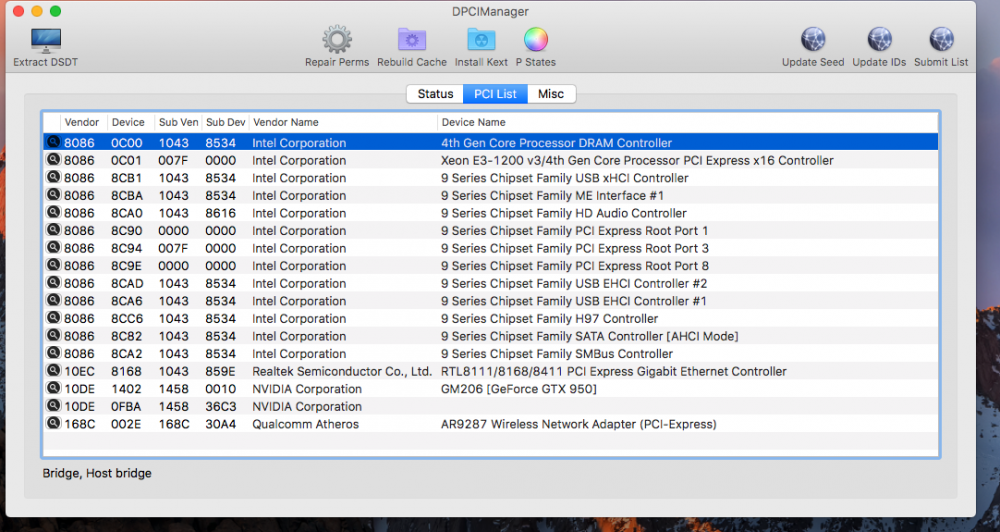Click 'Realtek Semiconductor Co., Ltd.' vendor name
The height and width of the screenshot is (532, 1000).
342,371
